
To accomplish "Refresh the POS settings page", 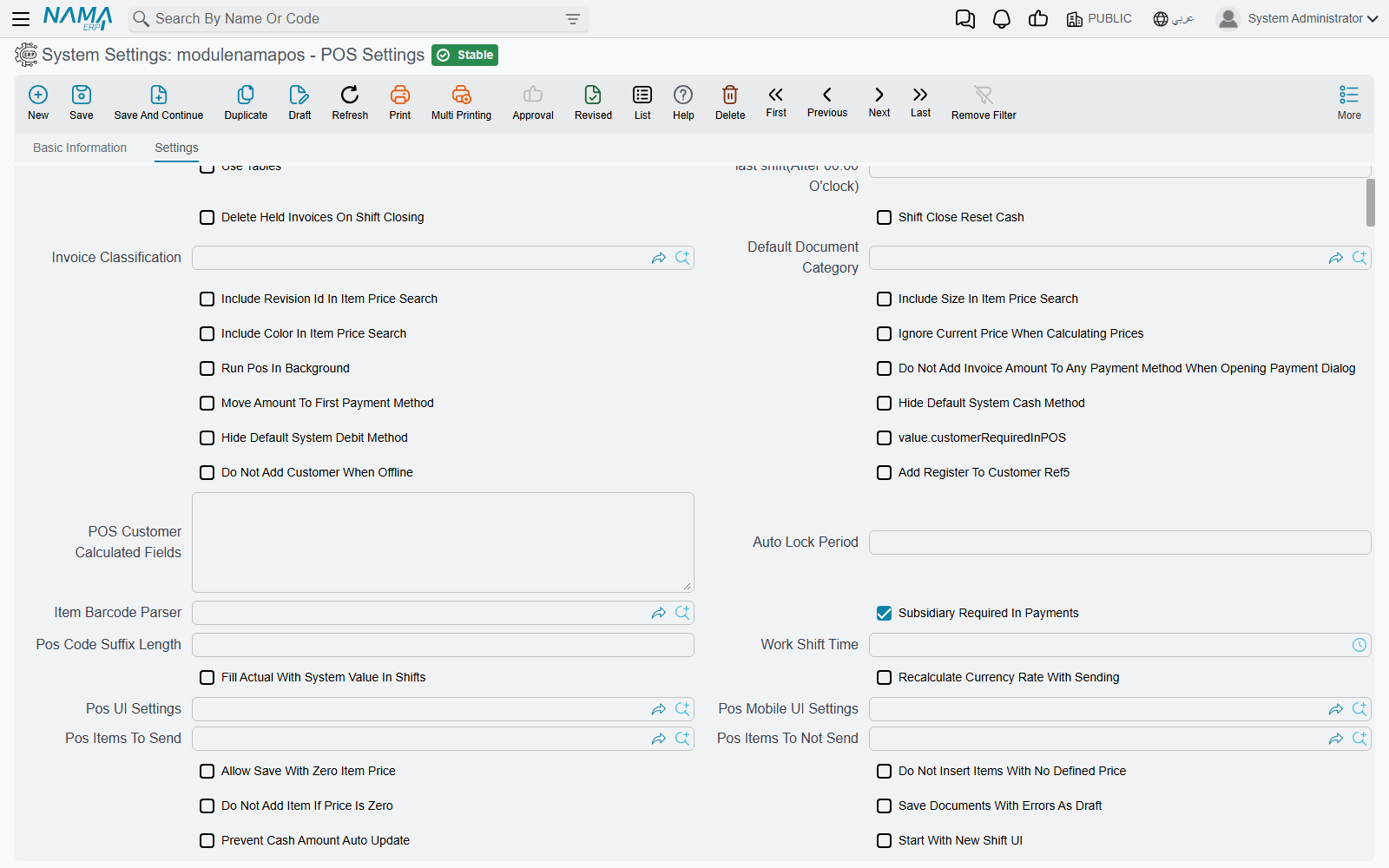I will tap(350, 102).
